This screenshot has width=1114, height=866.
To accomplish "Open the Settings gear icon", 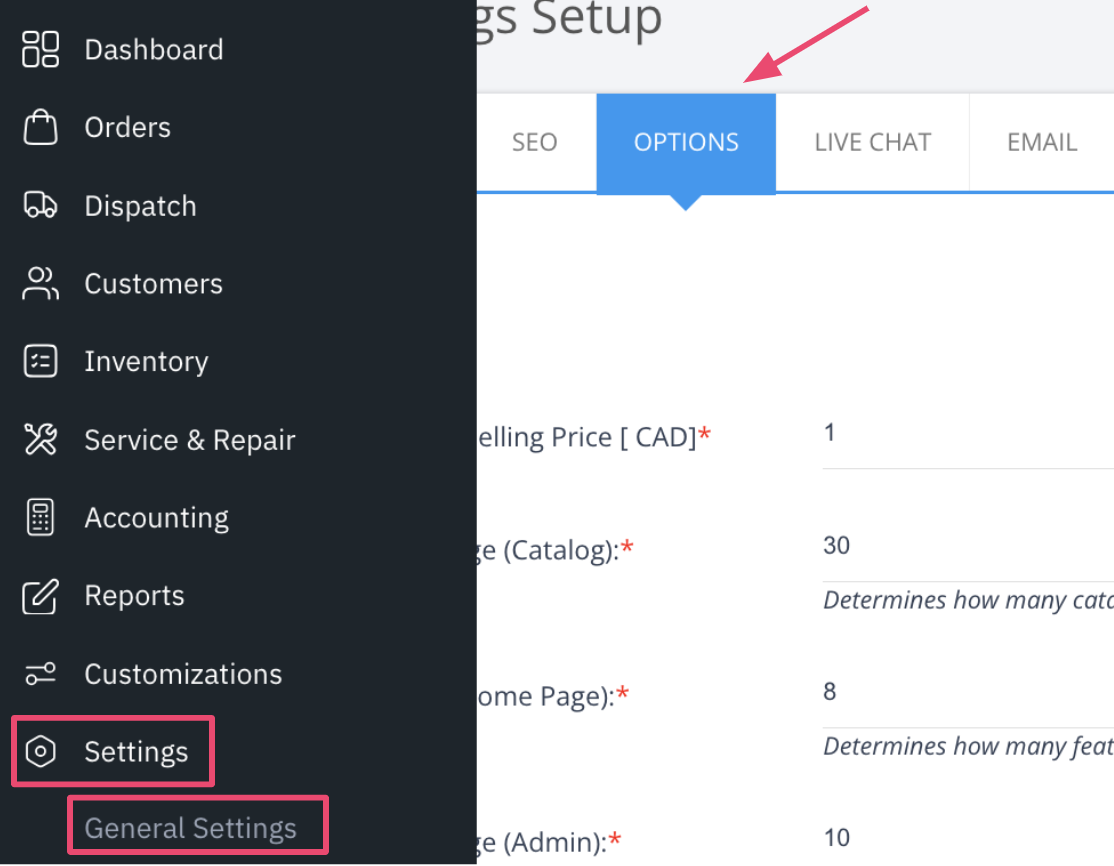I will coord(40,751).
